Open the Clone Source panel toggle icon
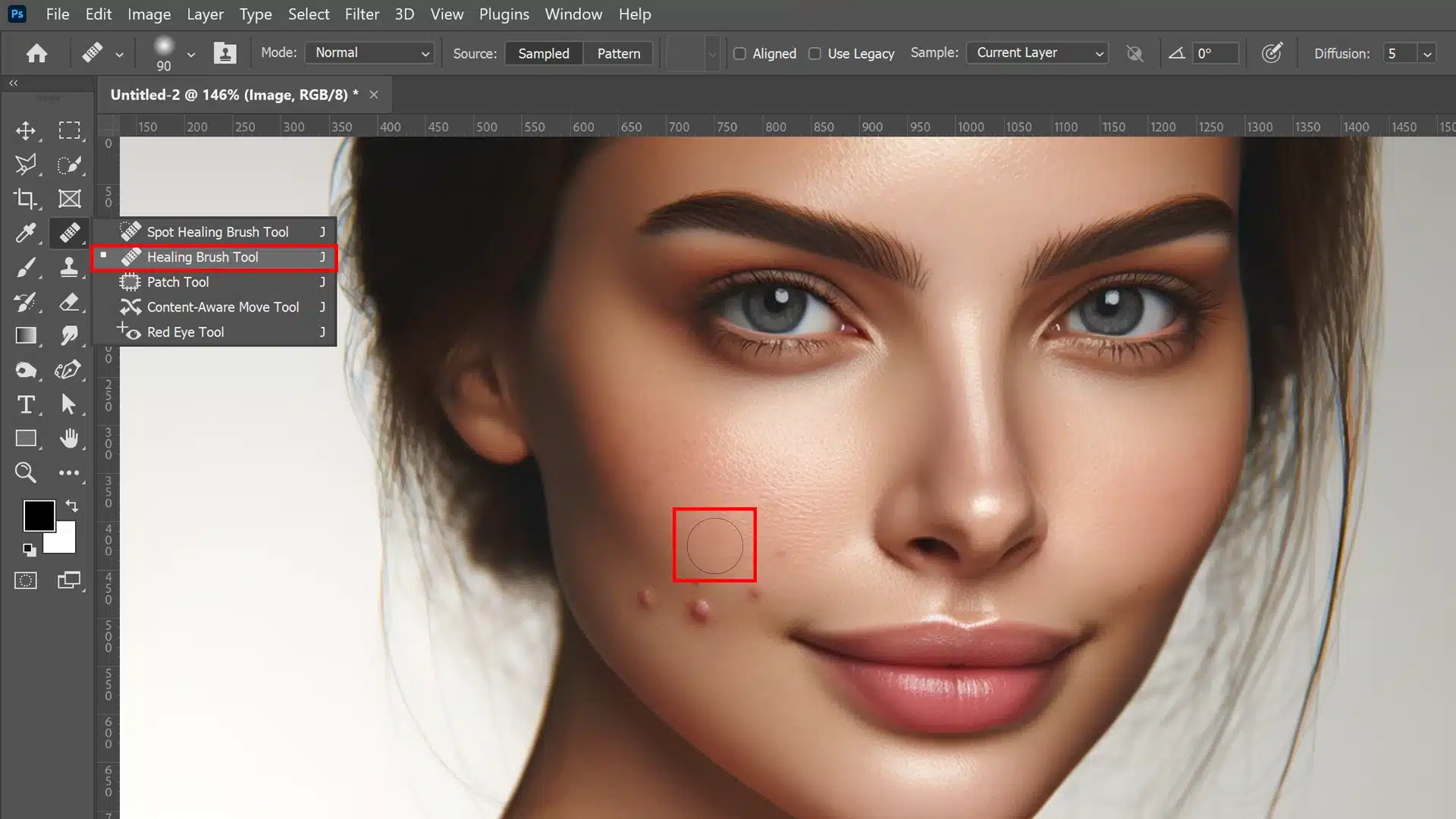 click(224, 53)
